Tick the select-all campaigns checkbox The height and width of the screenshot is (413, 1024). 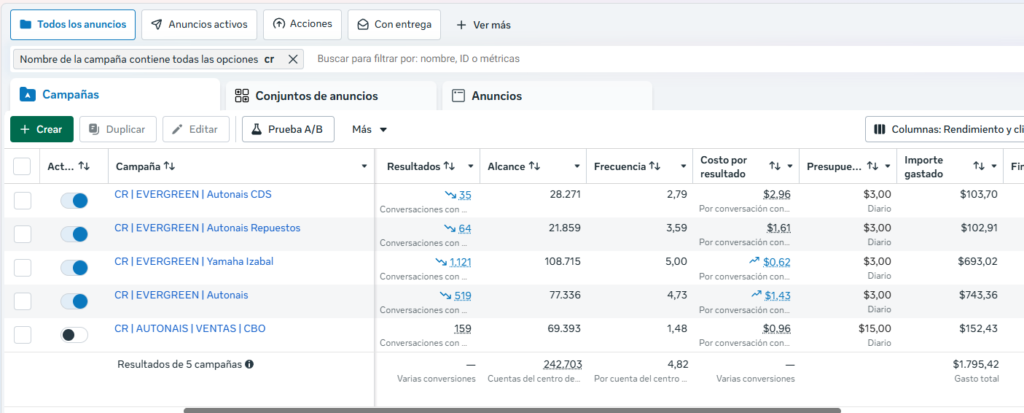click(22, 167)
